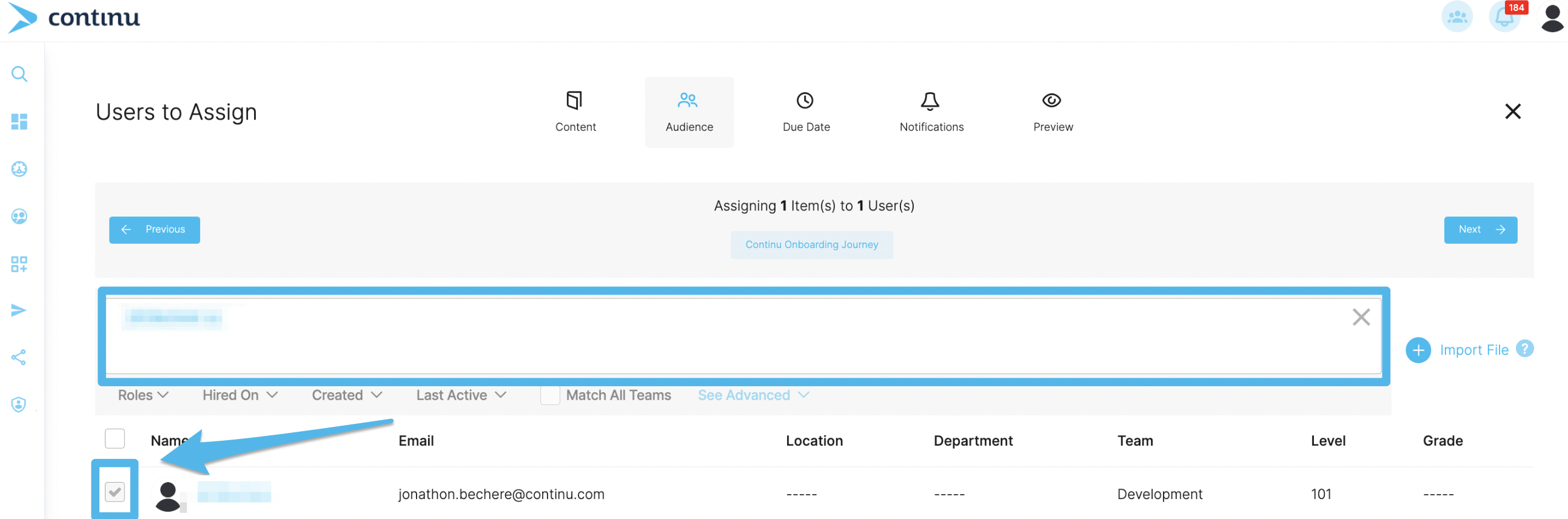Click the Next button
The image size is (1568, 519).
1479,230
